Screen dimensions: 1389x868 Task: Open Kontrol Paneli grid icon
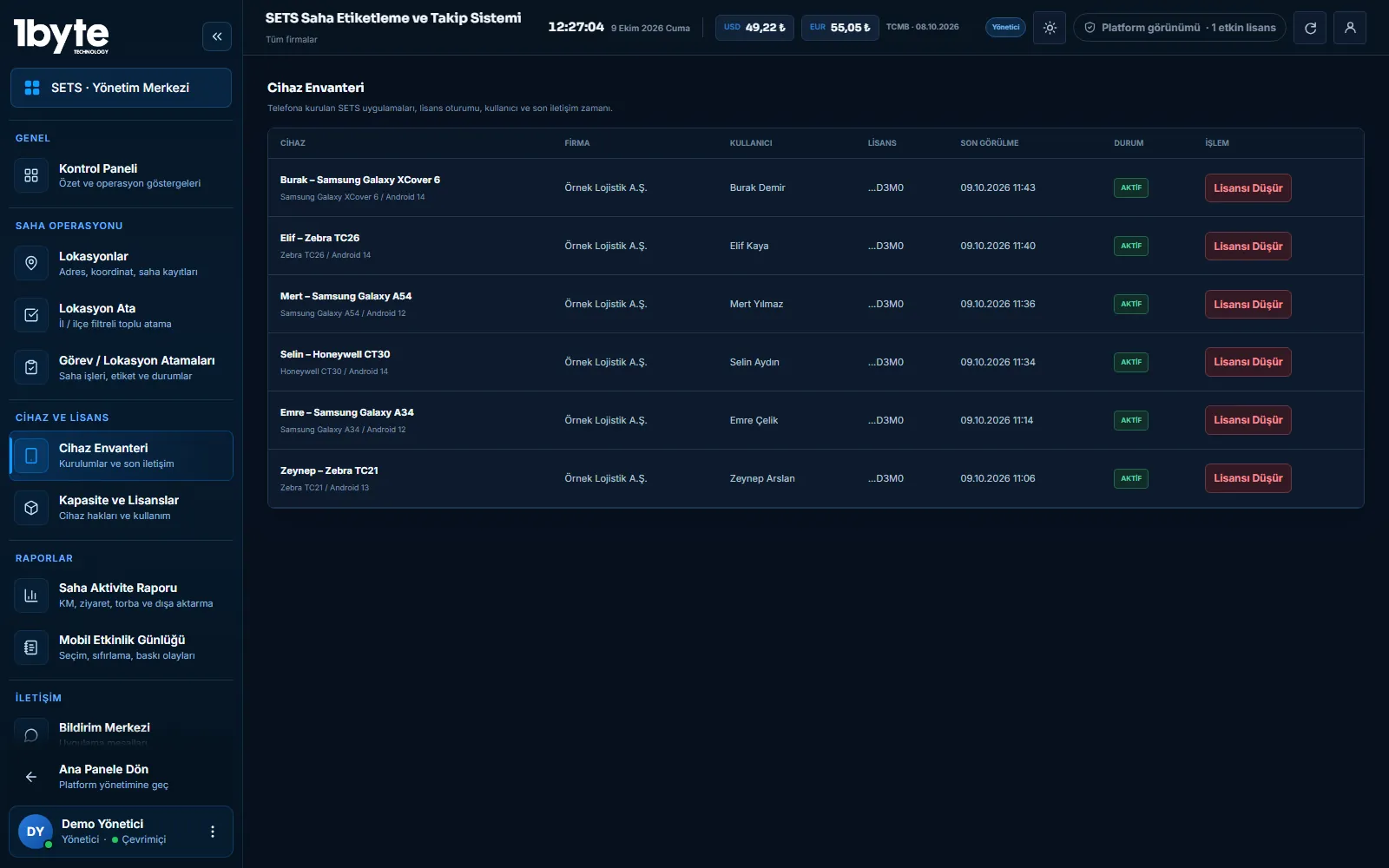click(31, 175)
